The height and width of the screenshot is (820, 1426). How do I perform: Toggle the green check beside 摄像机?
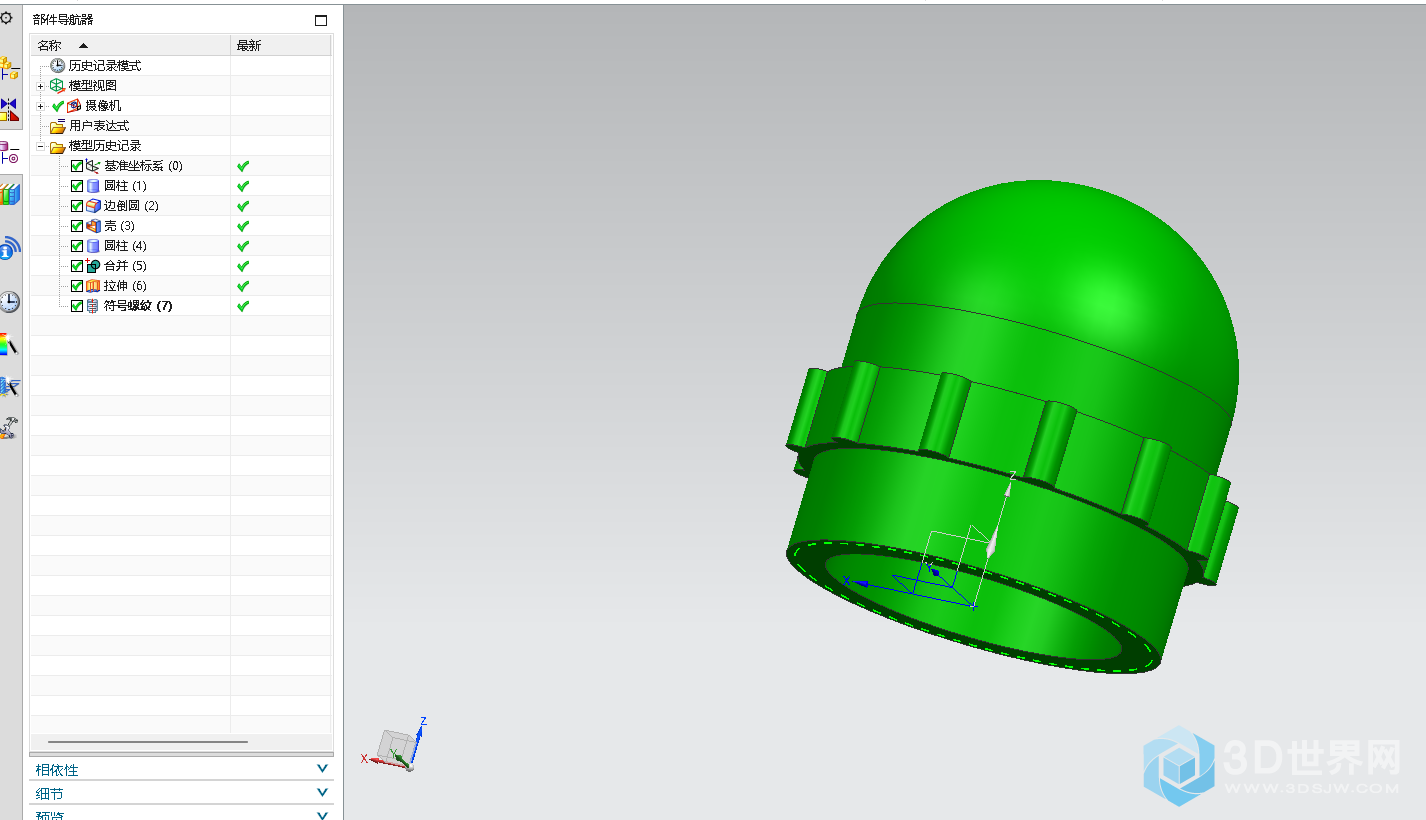[58, 106]
